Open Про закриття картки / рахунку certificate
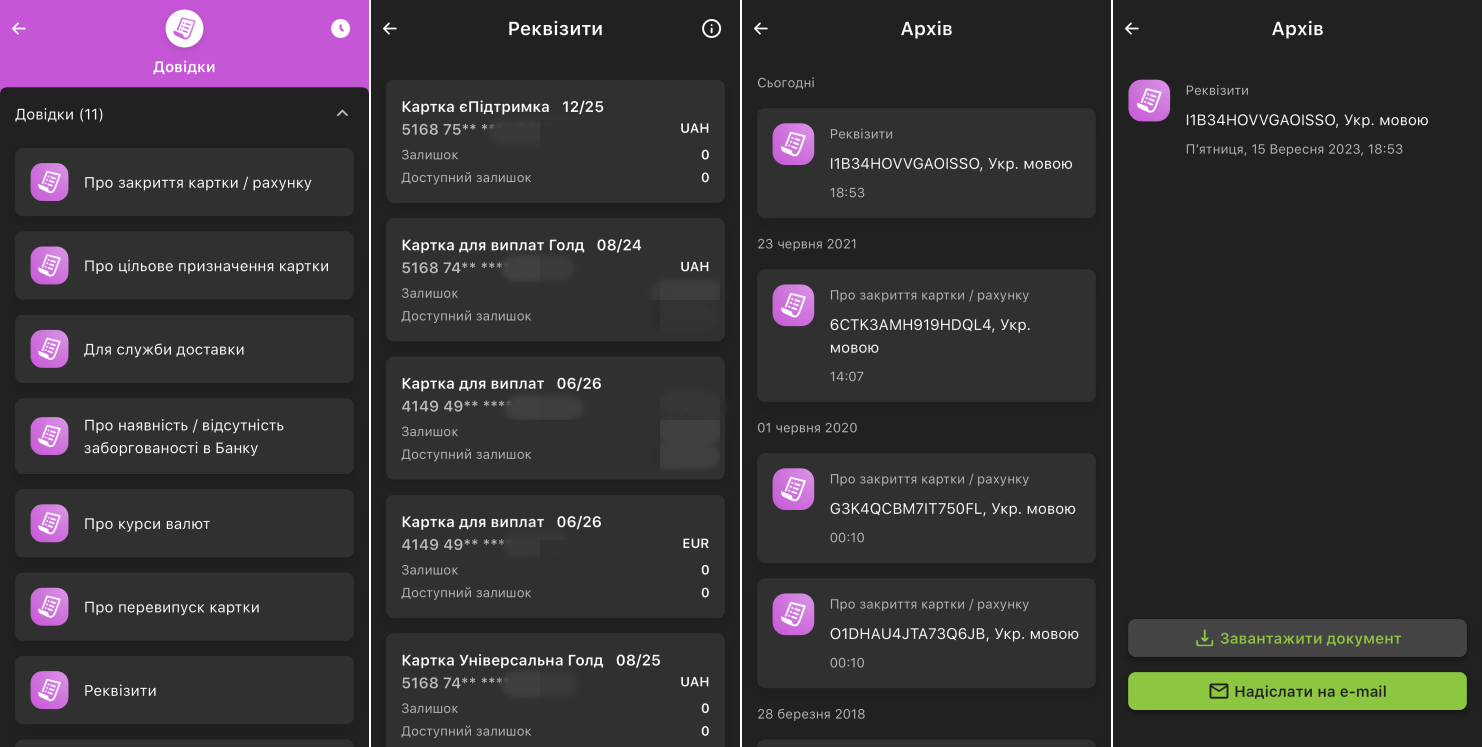Viewport: 1482px width, 747px height. pyautogui.click(x=184, y=182)
